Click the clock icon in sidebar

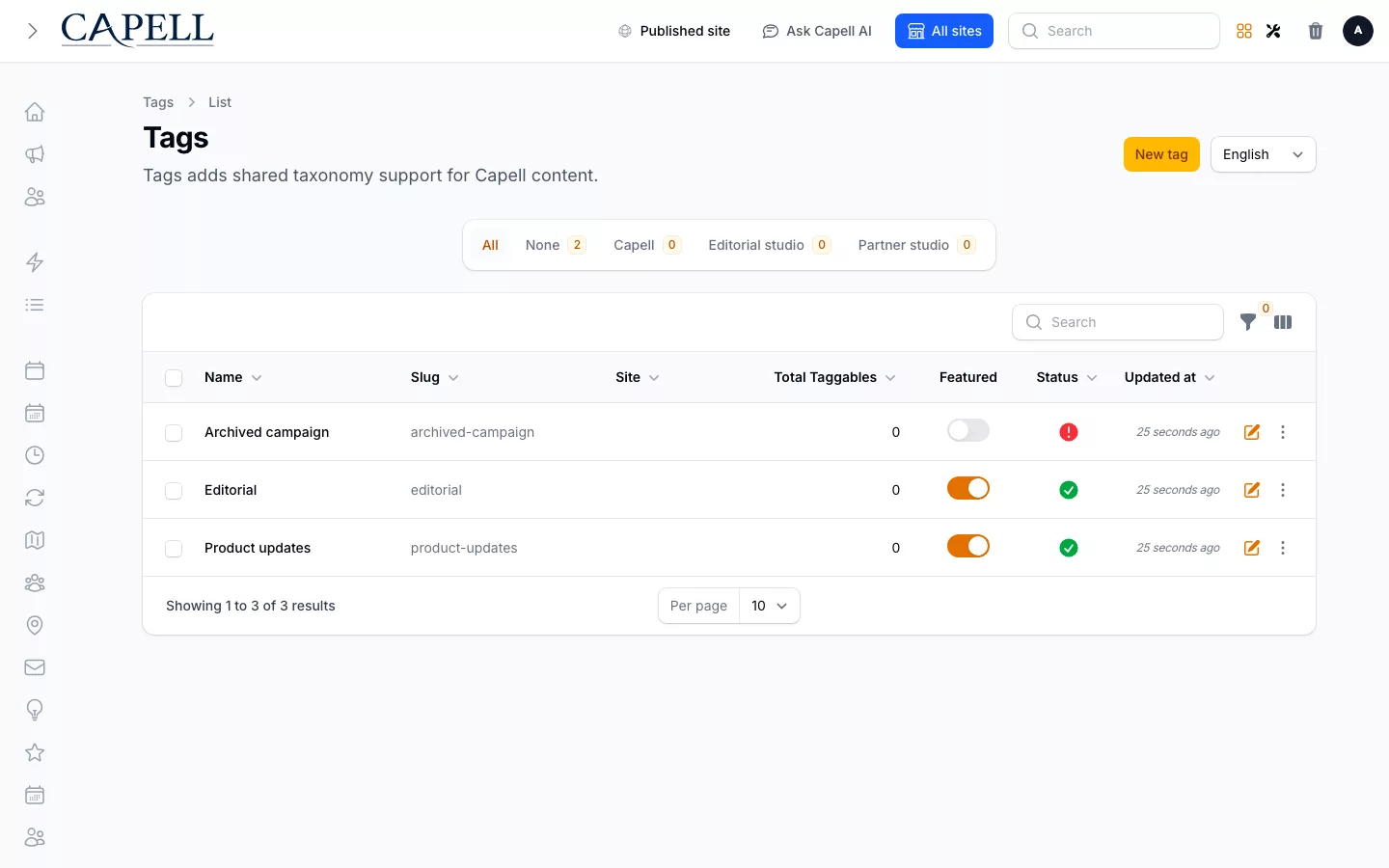(x=35, y=455)
